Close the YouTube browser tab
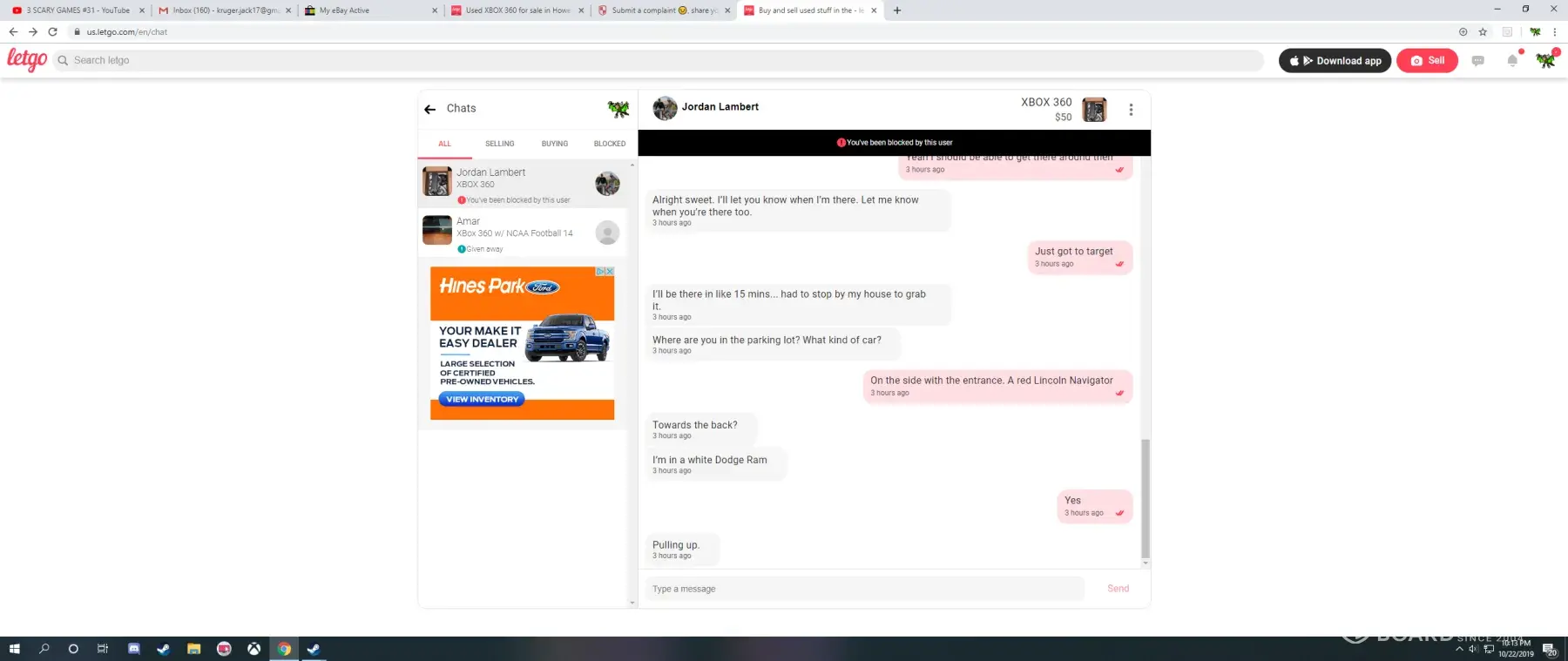The height and width of the screenshot is (661, 1568). 142,10
